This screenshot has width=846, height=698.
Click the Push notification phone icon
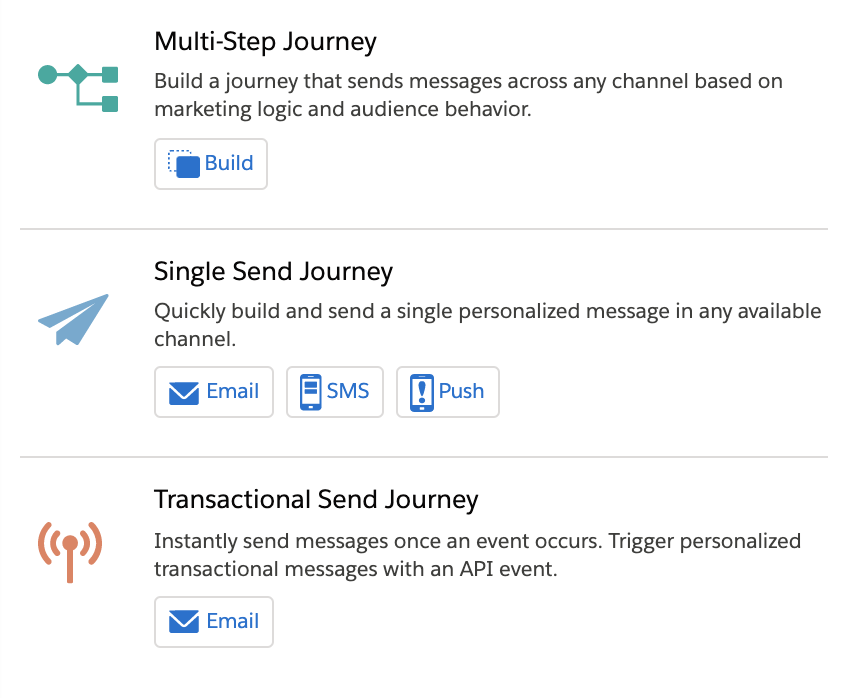click(421, 393)
